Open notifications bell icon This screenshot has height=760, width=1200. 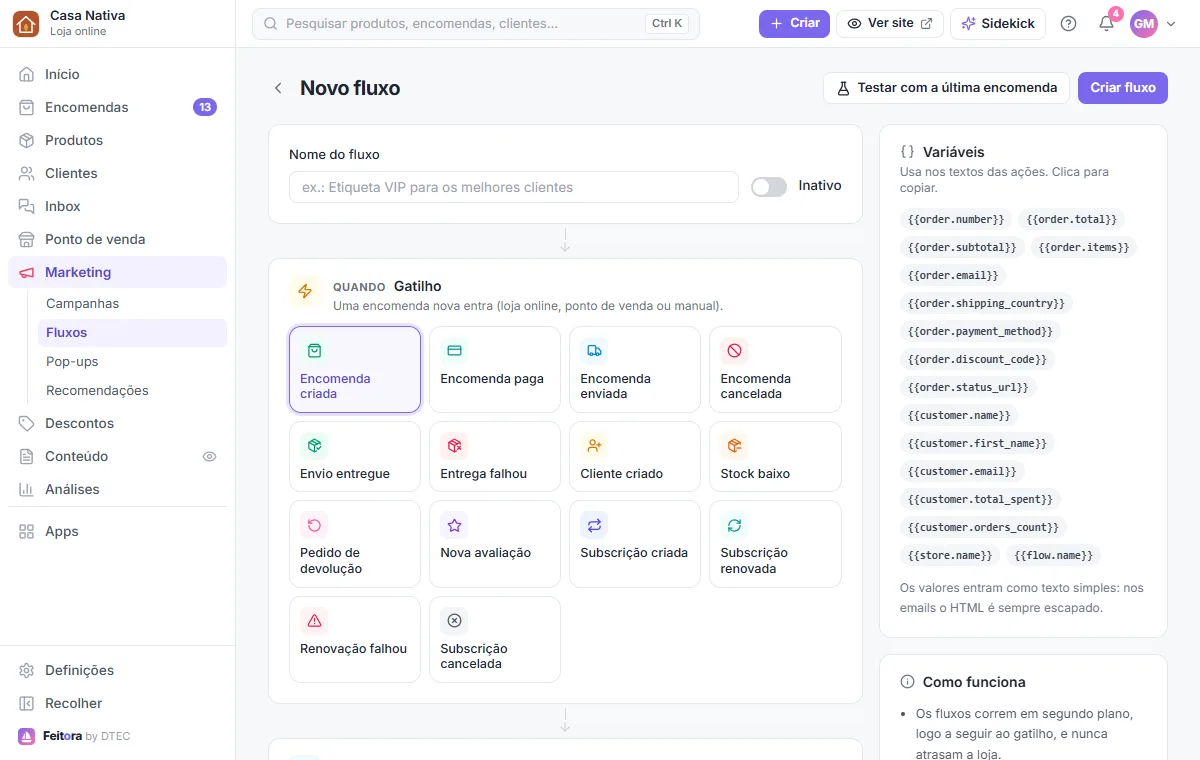(x=1106, y=24)
